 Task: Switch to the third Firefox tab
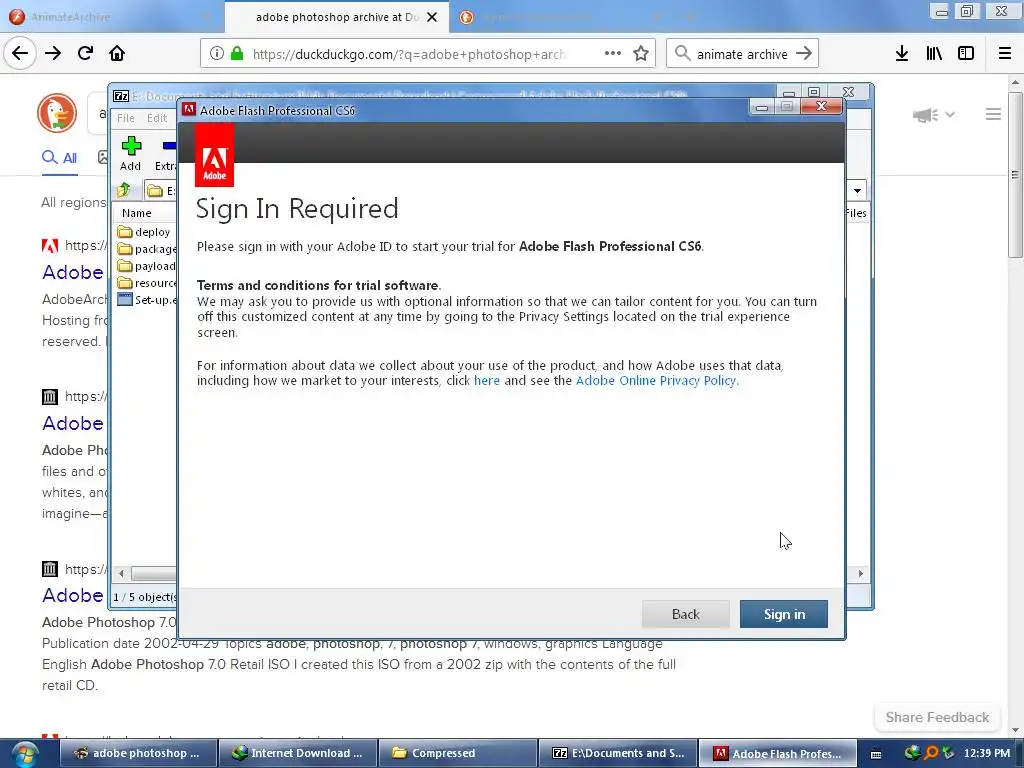(562, 17)
